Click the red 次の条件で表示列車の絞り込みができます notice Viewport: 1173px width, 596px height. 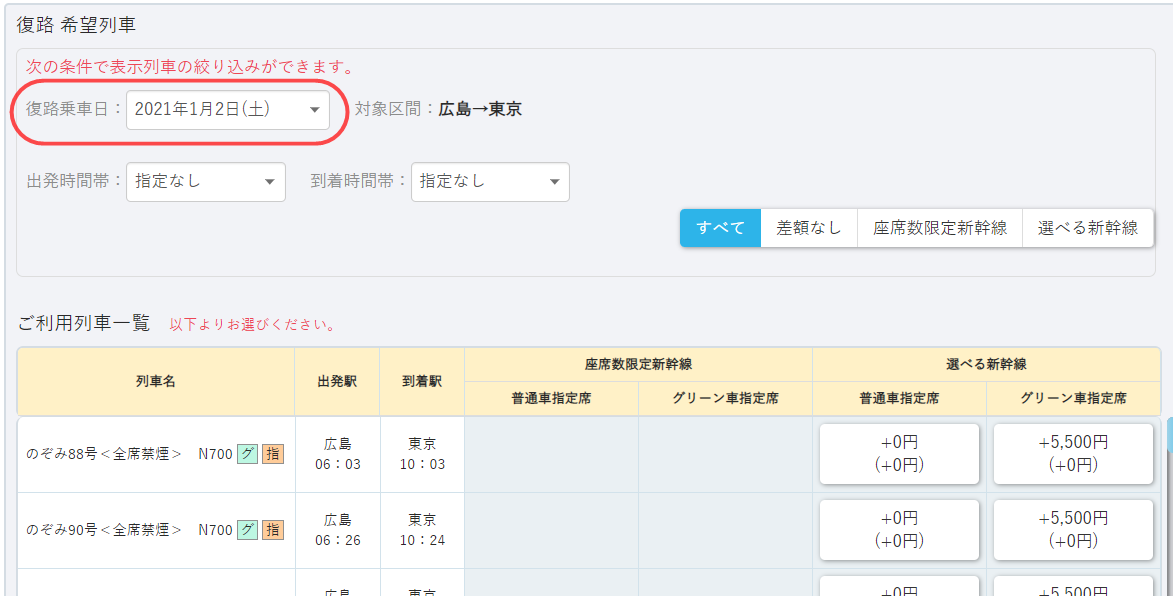(189, 67)
